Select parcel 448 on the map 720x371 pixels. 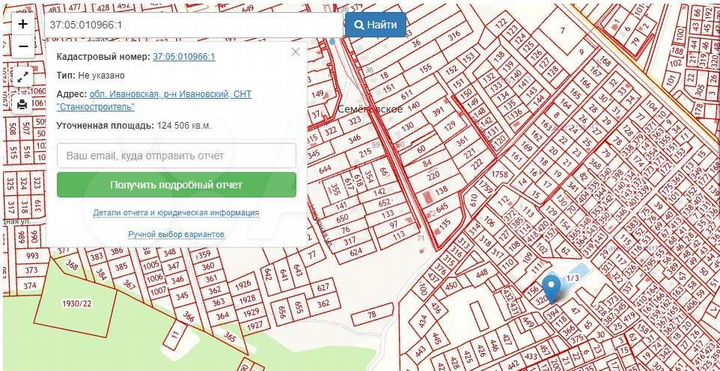(482, 274)
